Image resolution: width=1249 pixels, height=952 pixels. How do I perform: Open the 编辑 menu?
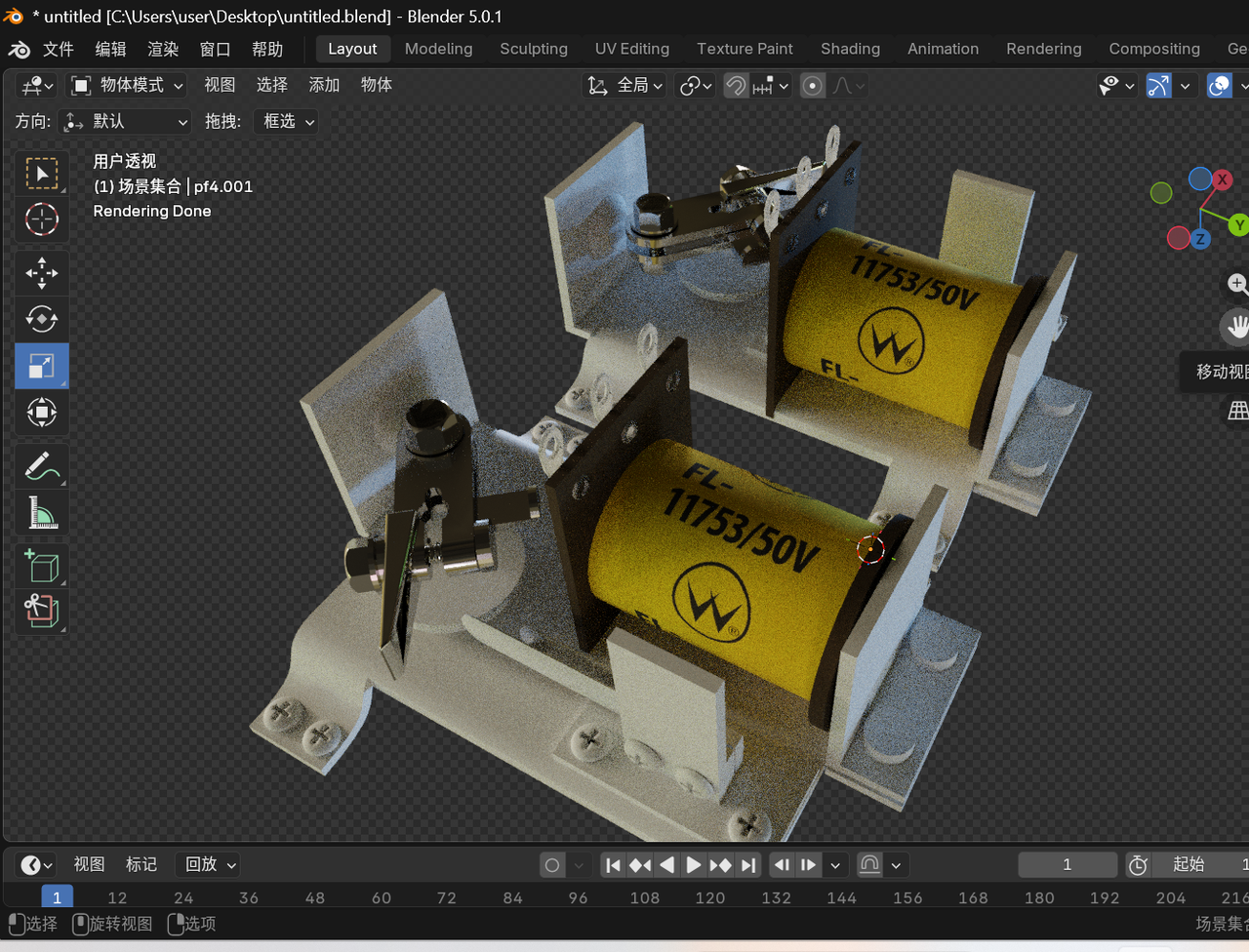coord(110,49)
